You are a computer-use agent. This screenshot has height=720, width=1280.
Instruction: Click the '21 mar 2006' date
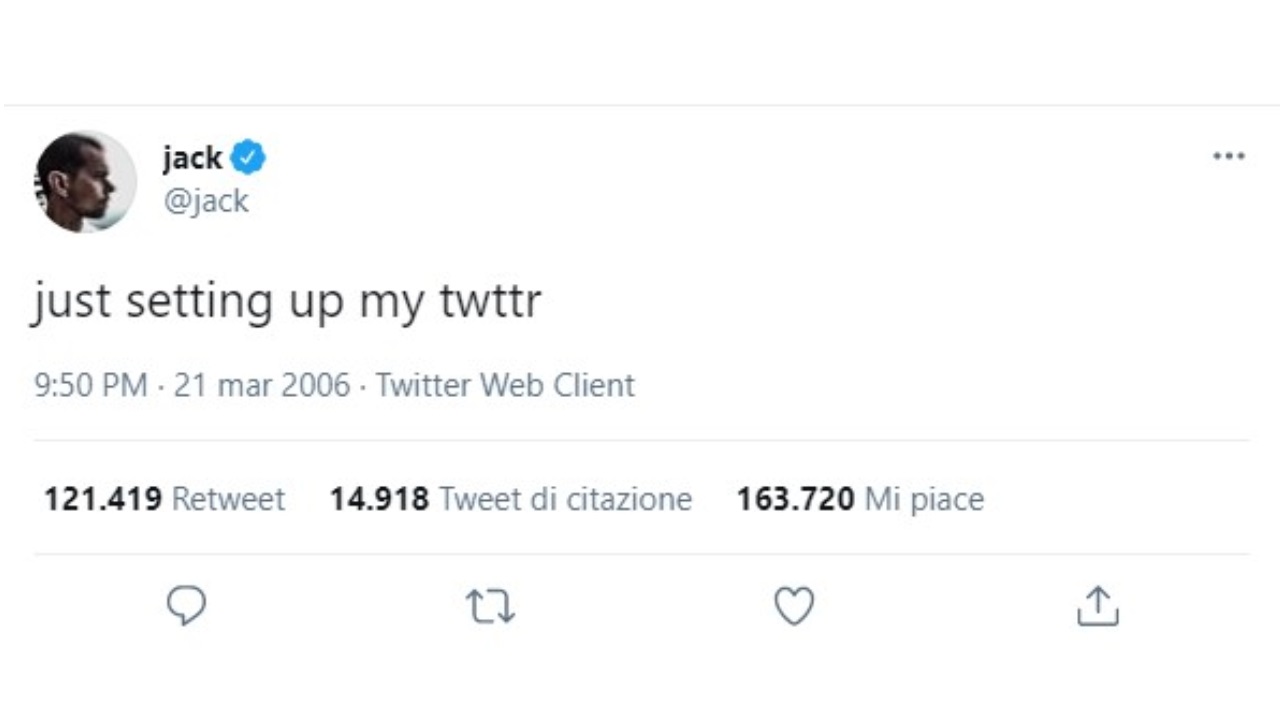(262, 385)
